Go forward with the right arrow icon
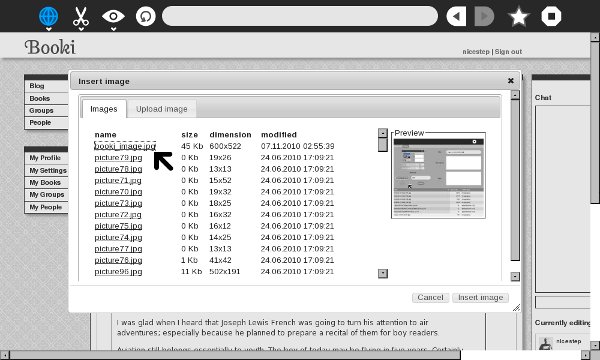Screen dimensions: 600x360 coord(484,16)
